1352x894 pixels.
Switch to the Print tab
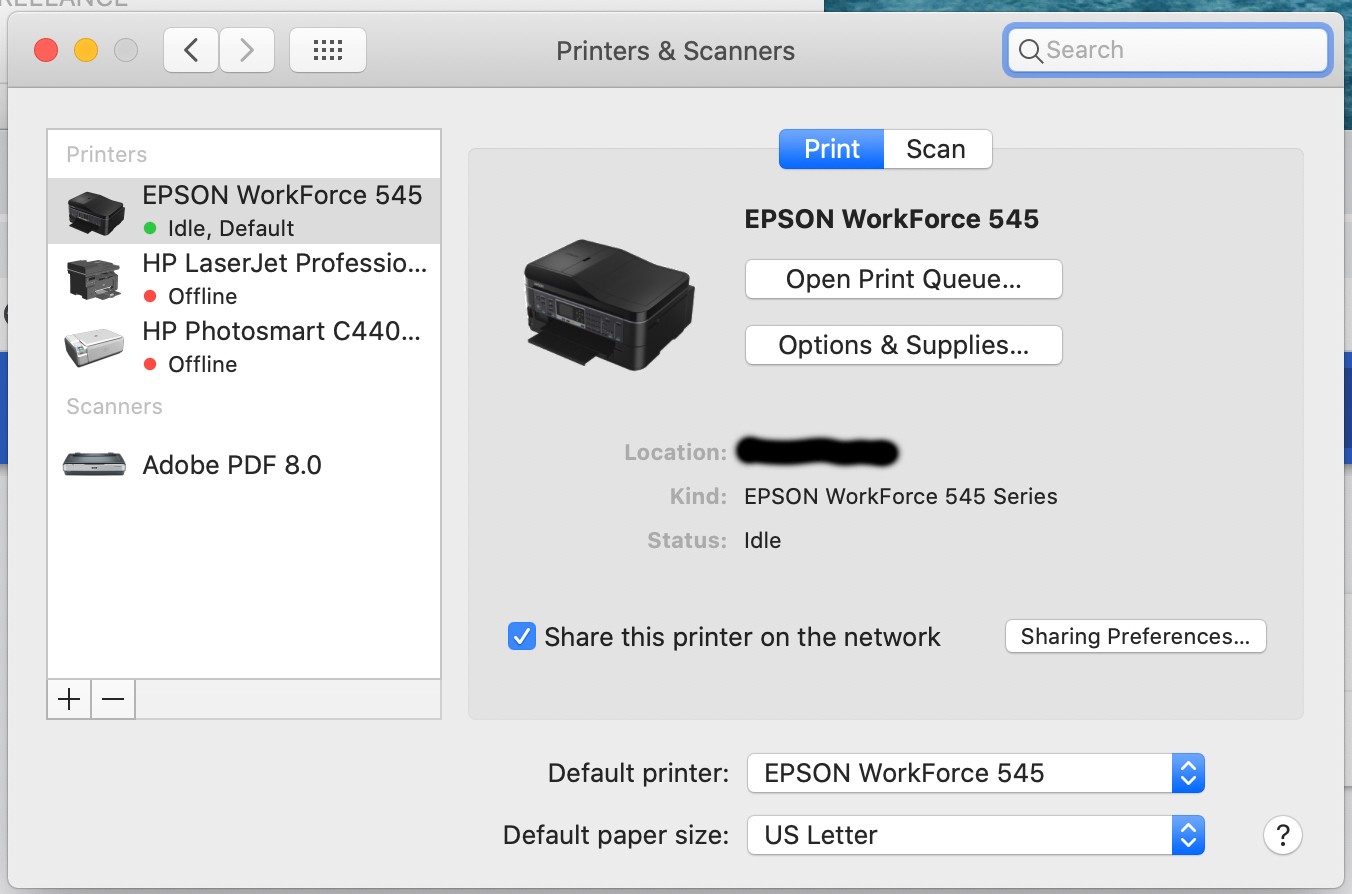coord(832,149)
